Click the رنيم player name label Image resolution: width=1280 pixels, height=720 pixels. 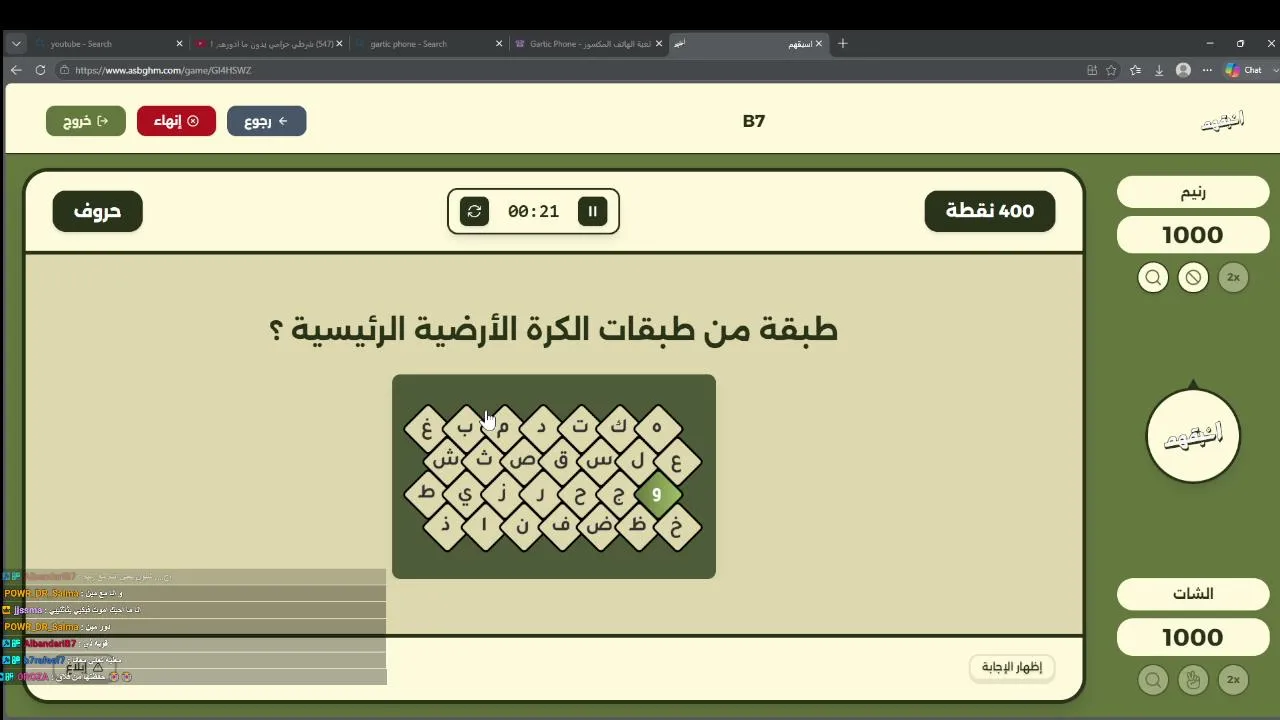click(x=1193, y=193)
